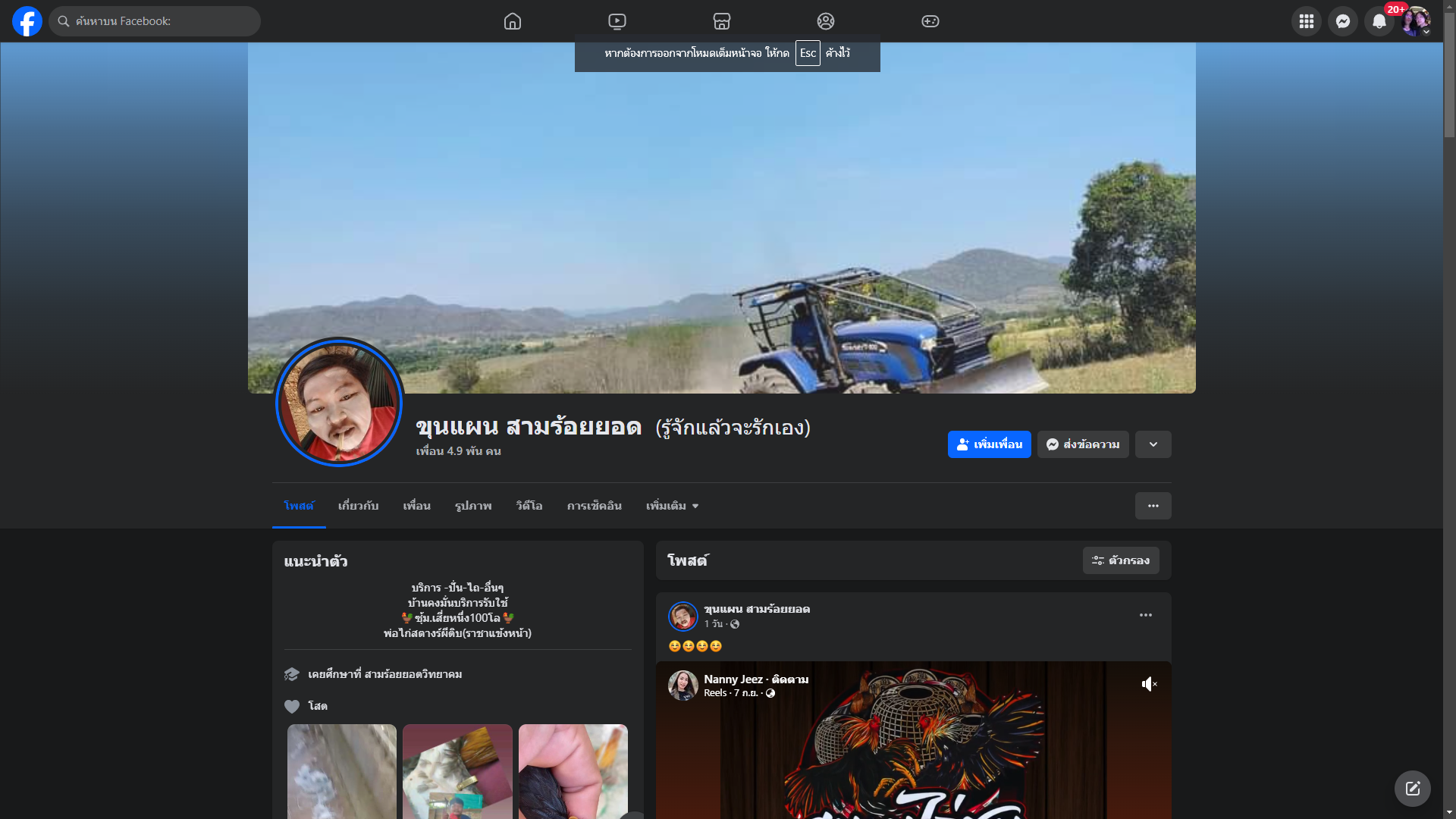
Task: Go to the Home feed icon
Action: 513,21
